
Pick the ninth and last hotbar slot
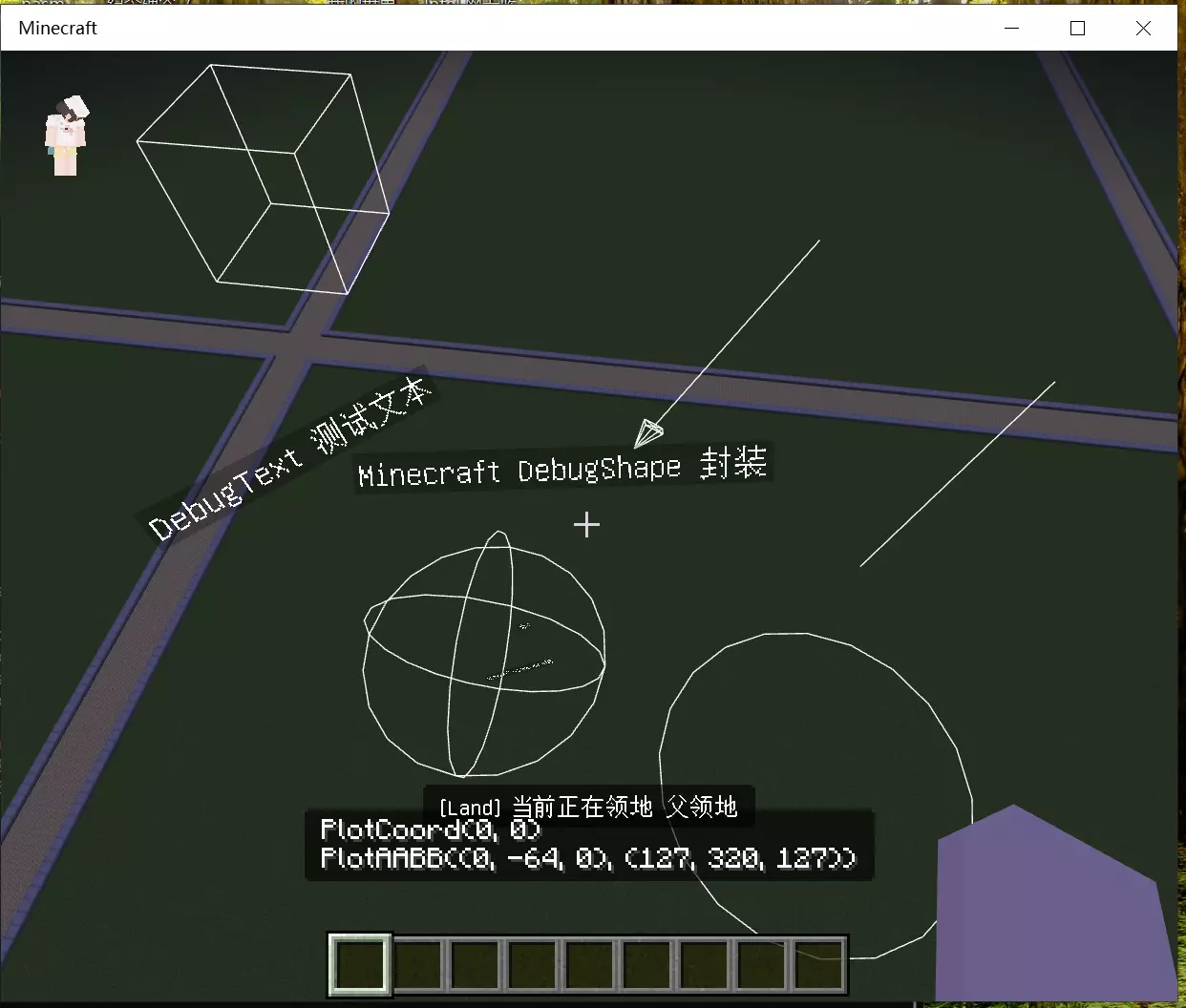[818, 965]
